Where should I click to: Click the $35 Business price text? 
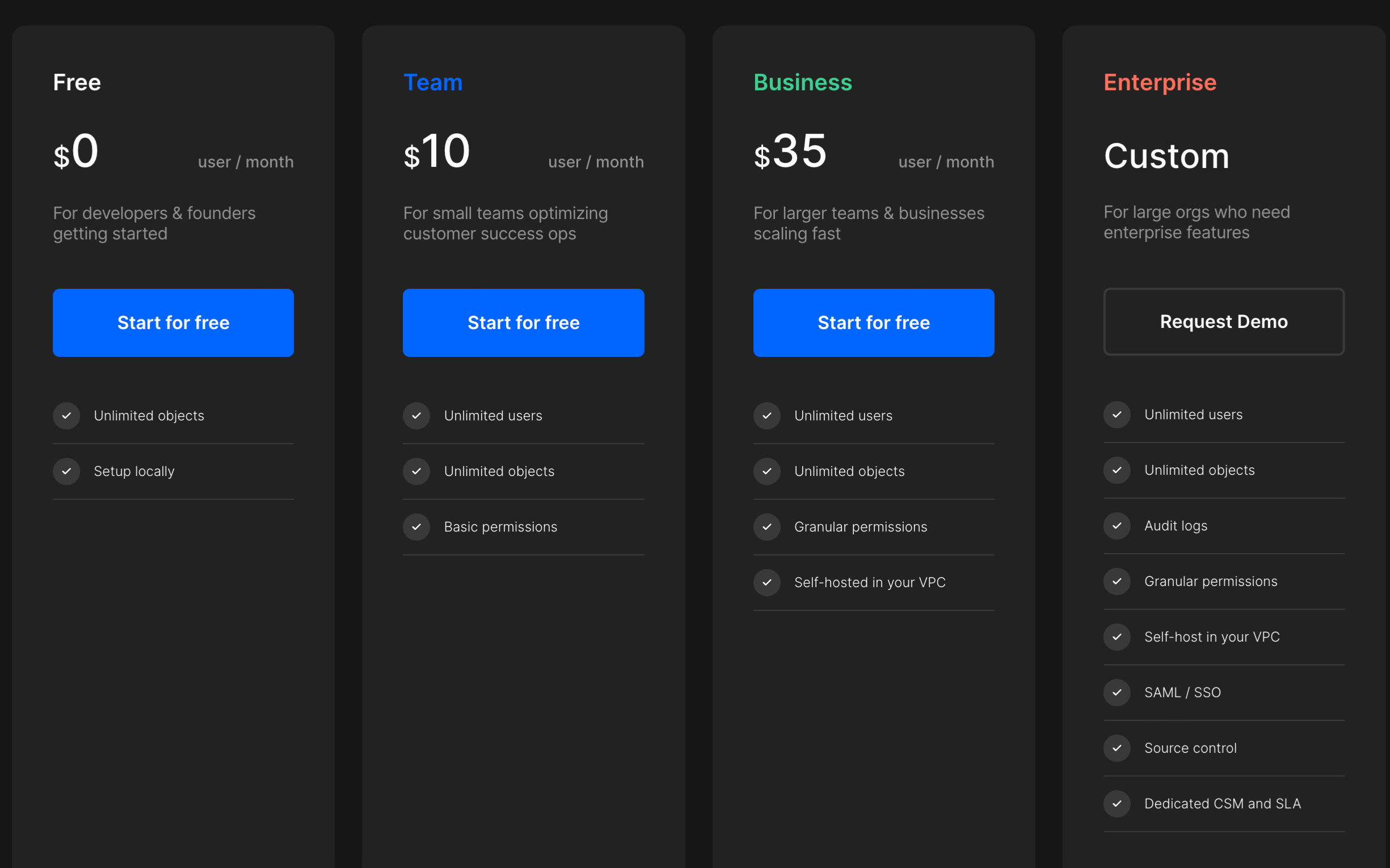(x=790, y=152)
